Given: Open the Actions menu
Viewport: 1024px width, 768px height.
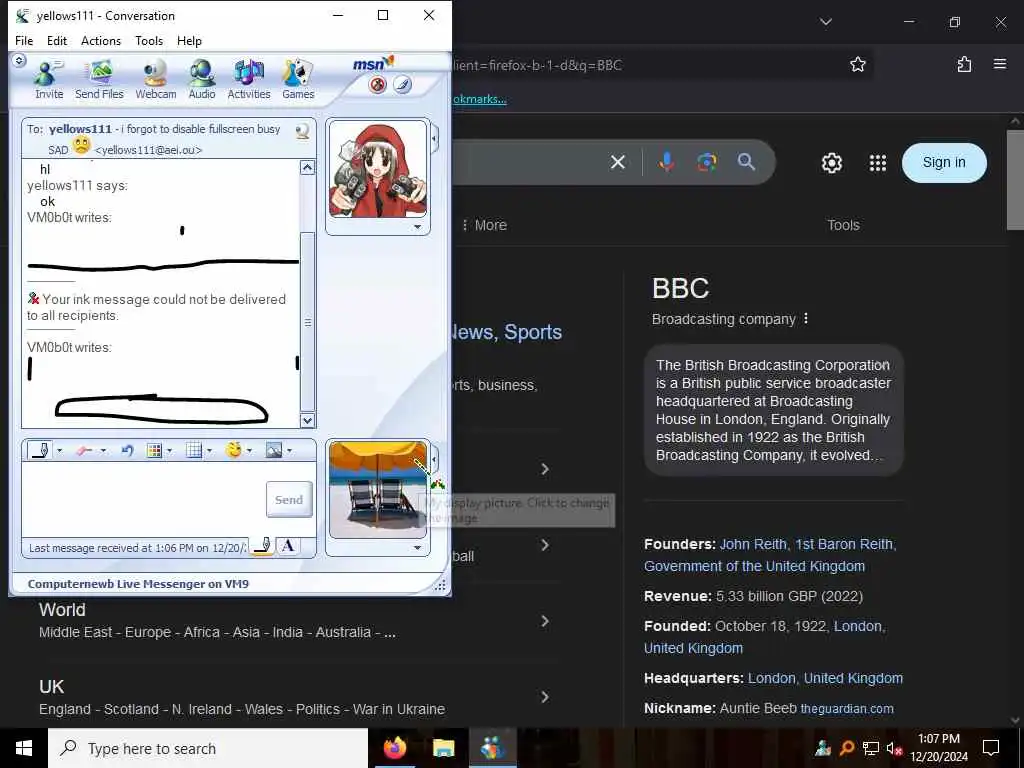Looking at the screenshot, I should 101,40.
